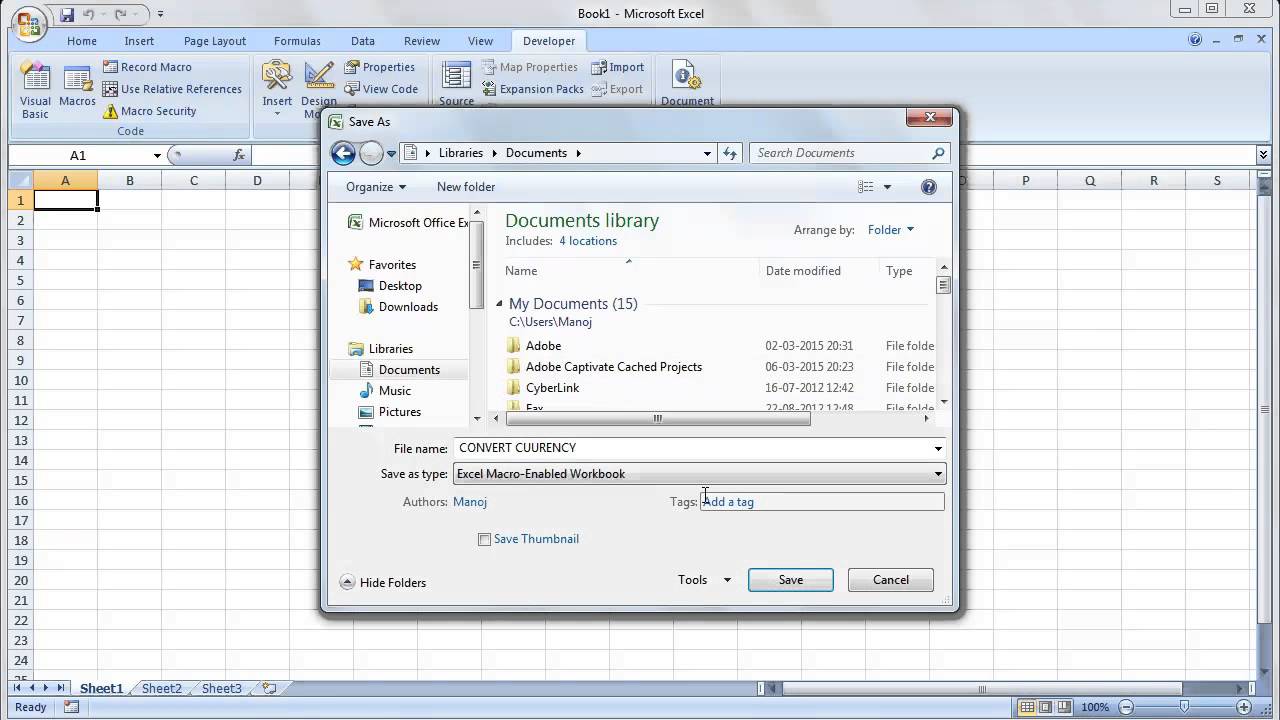Click the Save button
Image resolution: width=1280 pixels, height=720 pixels.
791,580
